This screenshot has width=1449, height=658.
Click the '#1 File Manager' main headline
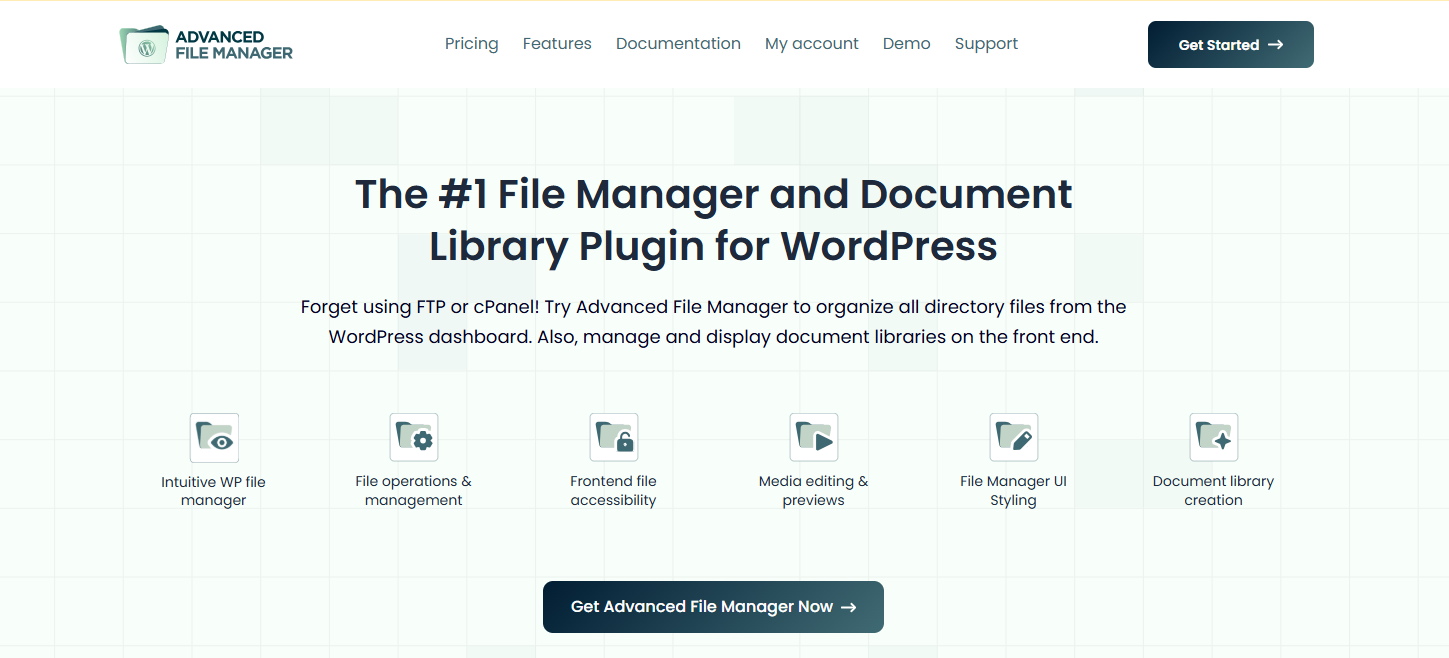pos(714,220)
